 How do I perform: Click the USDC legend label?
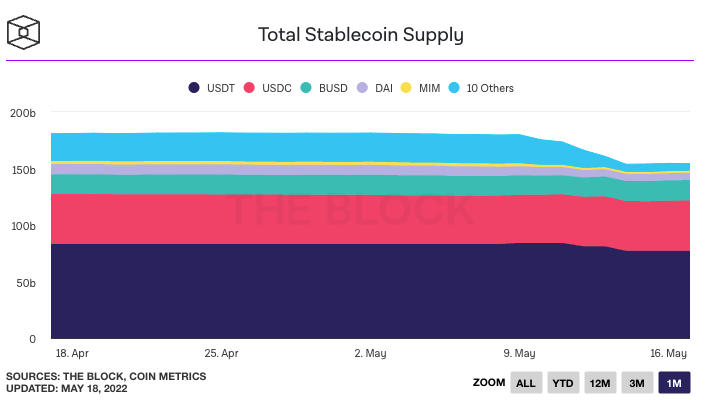(277, 88)
